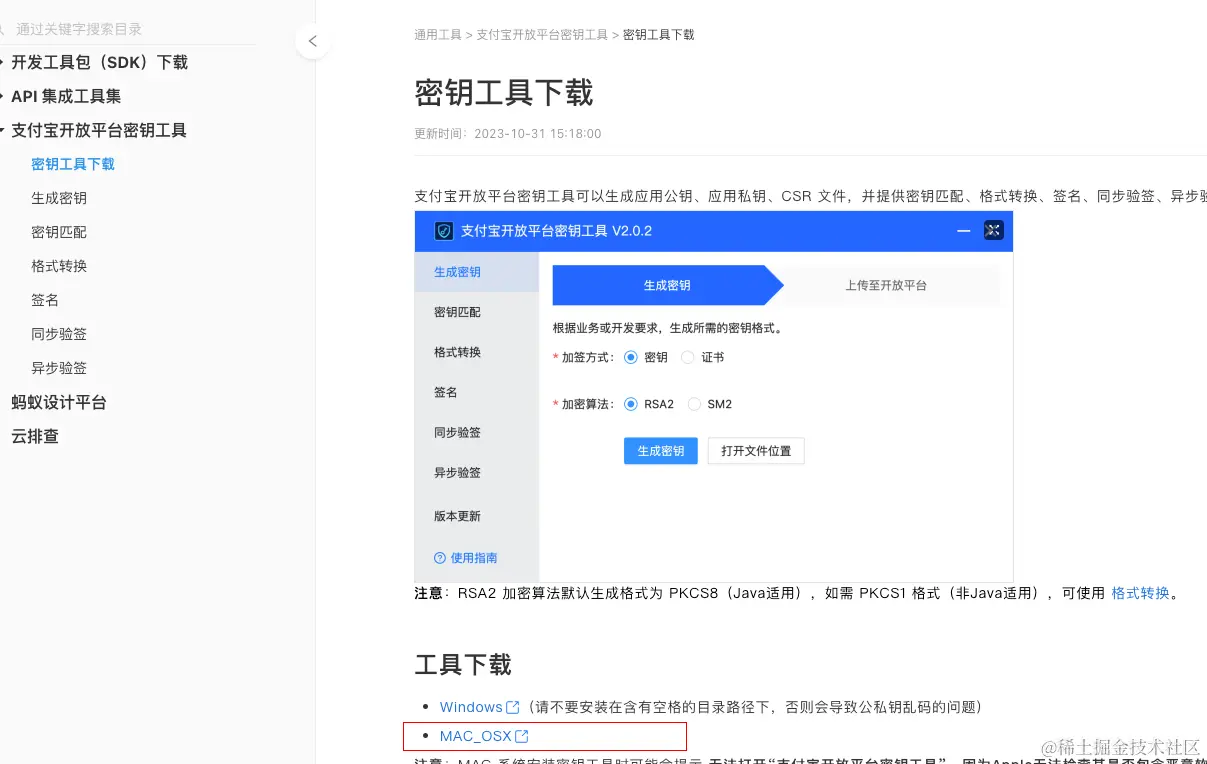The width and height of the screenshot is (1207, 764).
Task: Download the Windows key tool
Action: (x=471, y=707)
